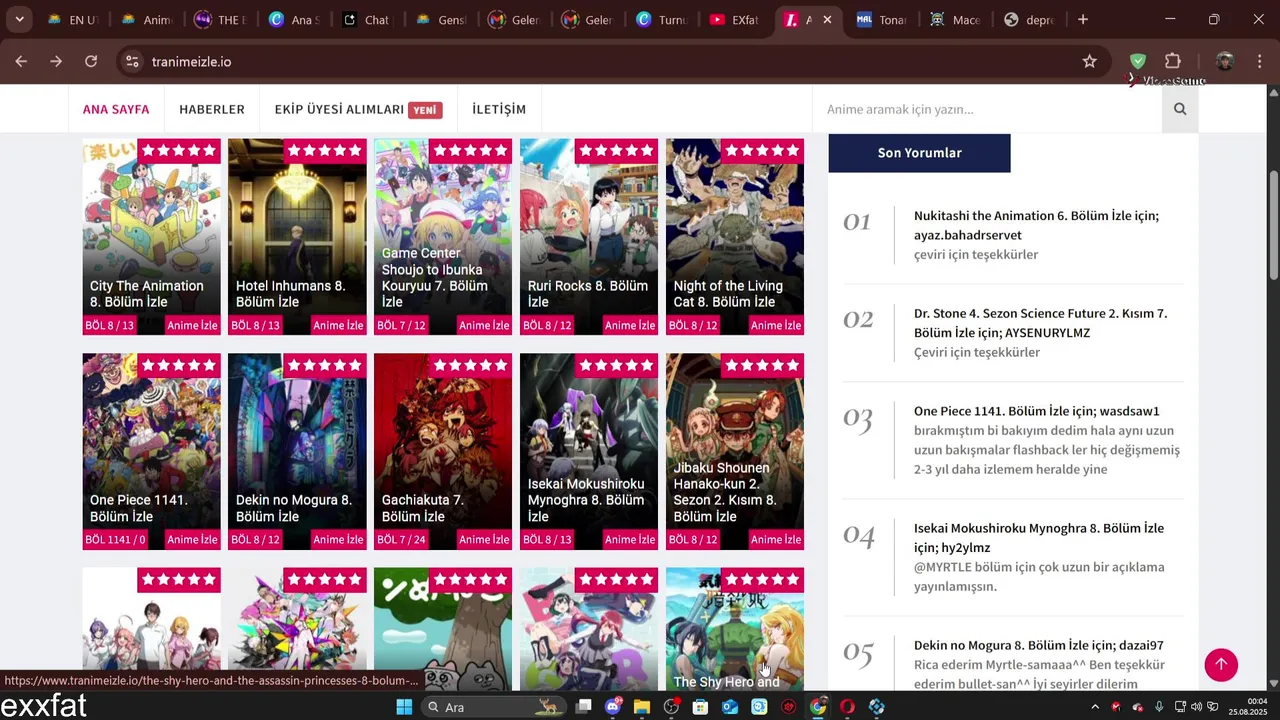Open the Chrome profile avatar
The image size is (1280, 720).
1225,61
